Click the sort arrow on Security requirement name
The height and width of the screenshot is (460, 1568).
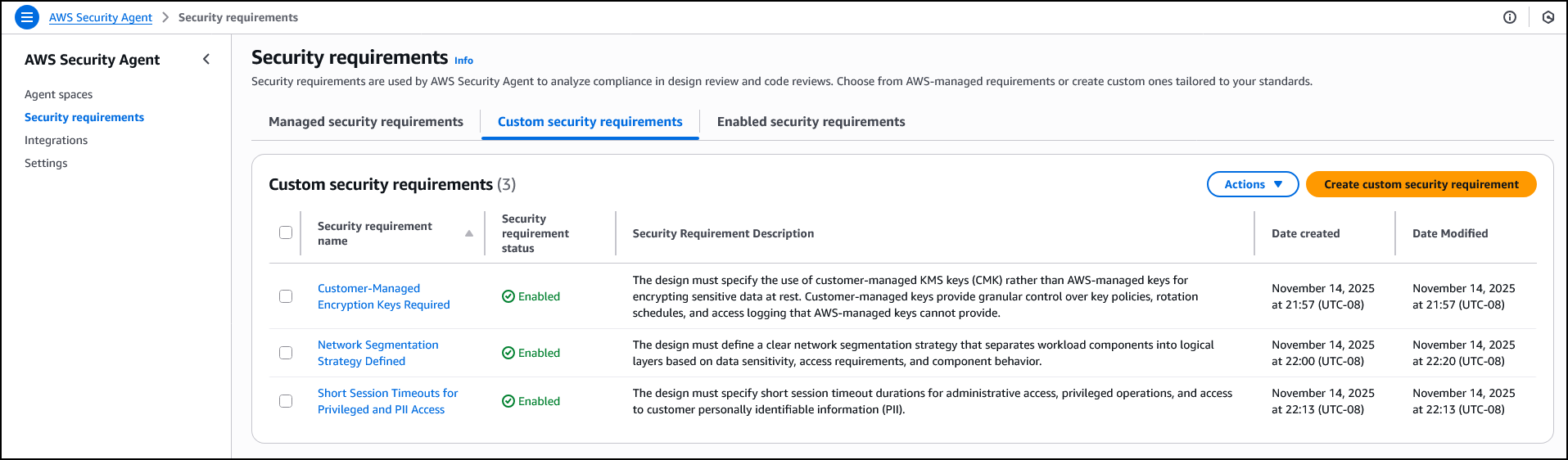[x=469, y=233]
